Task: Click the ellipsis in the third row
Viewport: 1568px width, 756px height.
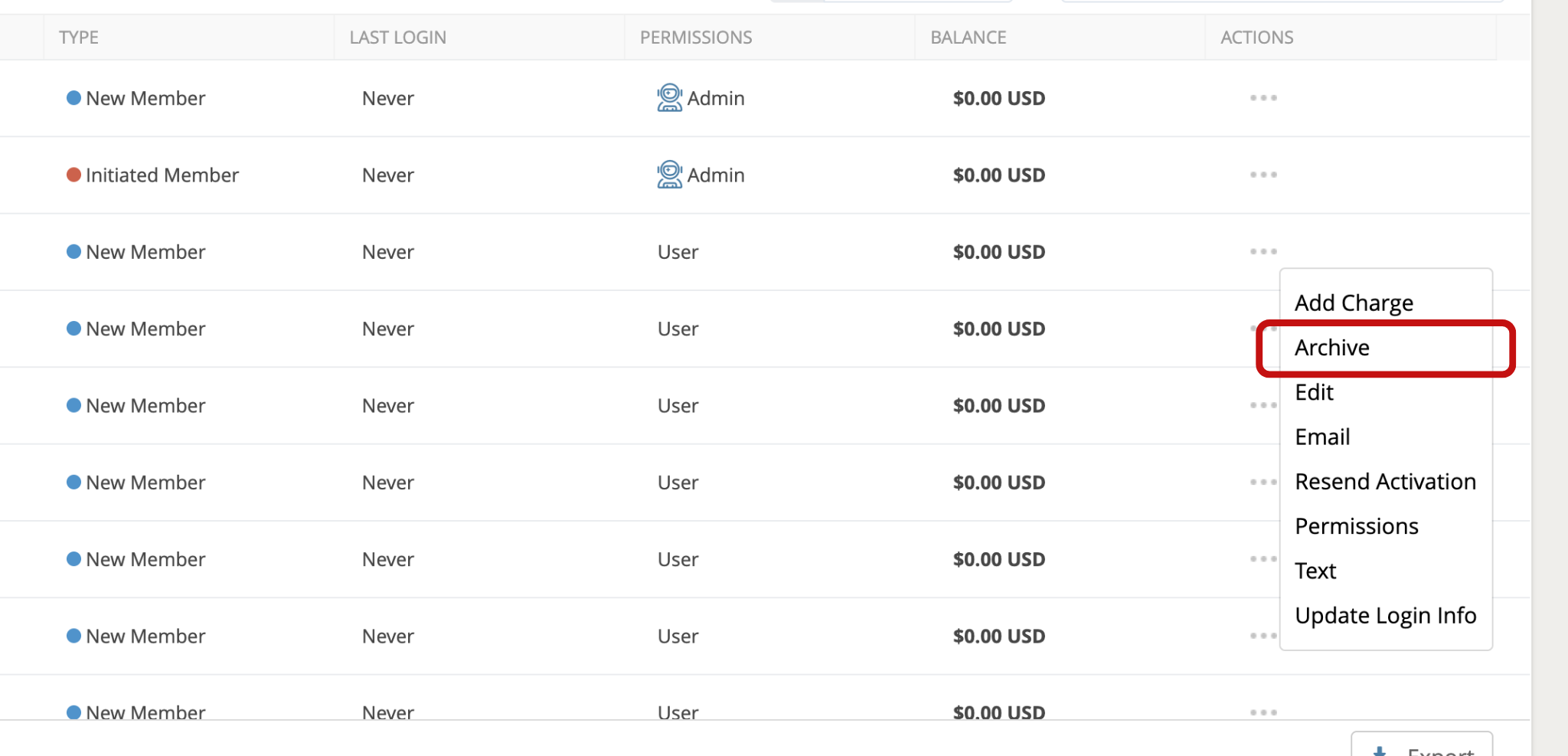Action: 1263,251
